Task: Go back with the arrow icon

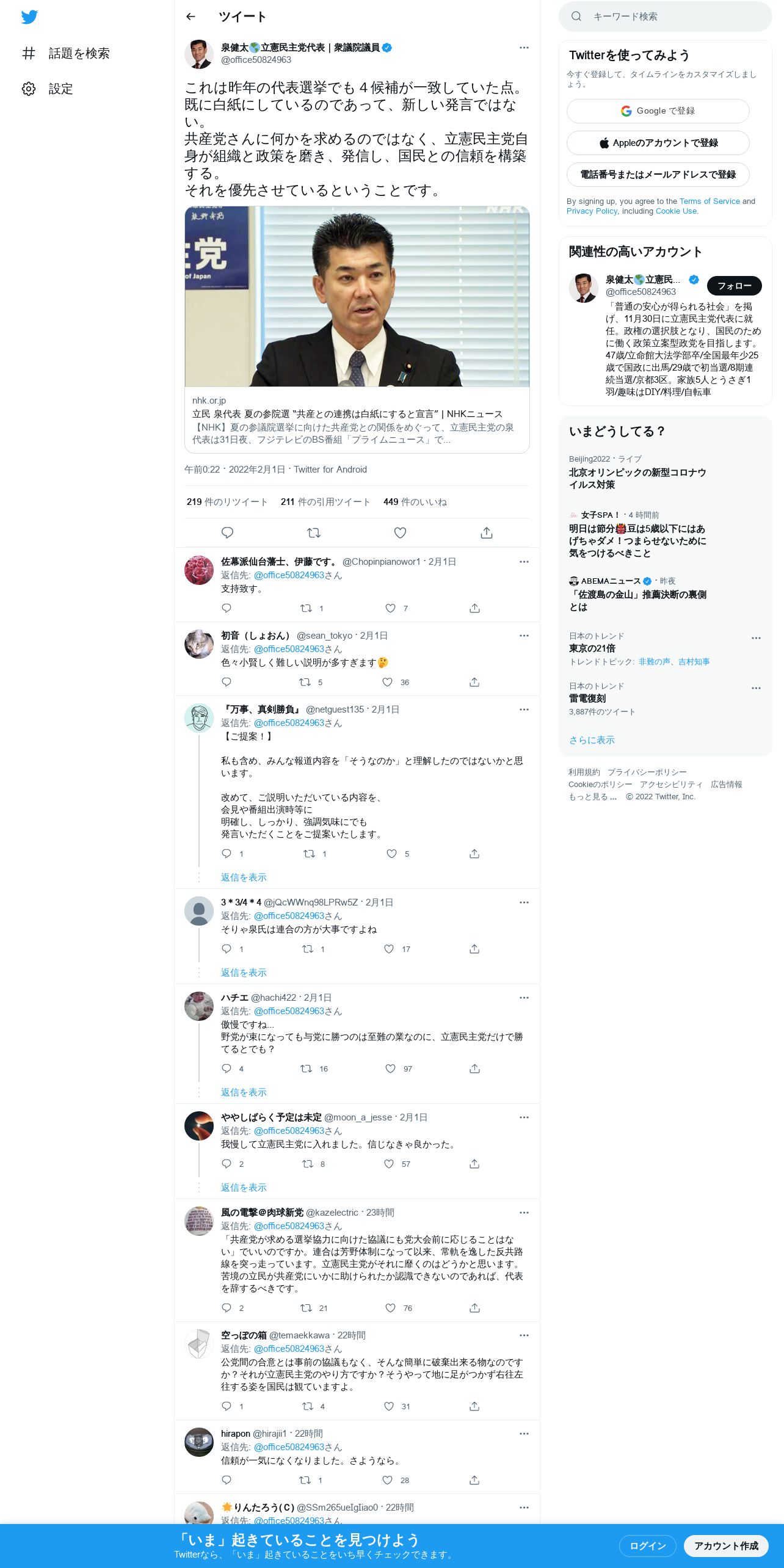Action: (191, 16)
